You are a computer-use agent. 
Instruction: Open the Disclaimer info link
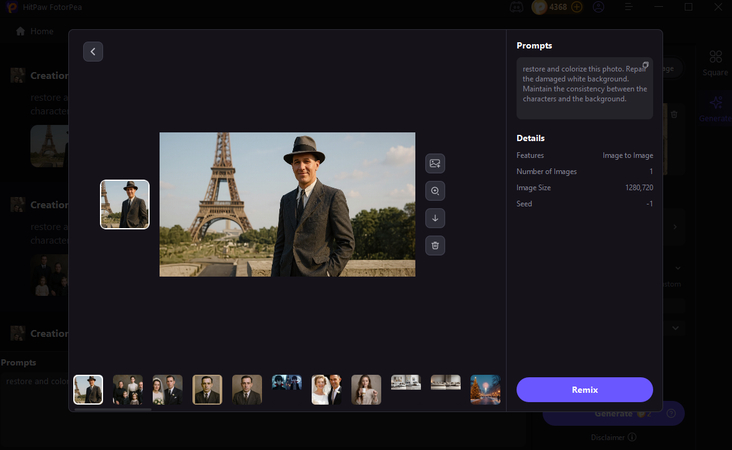[x=613, y=437]
